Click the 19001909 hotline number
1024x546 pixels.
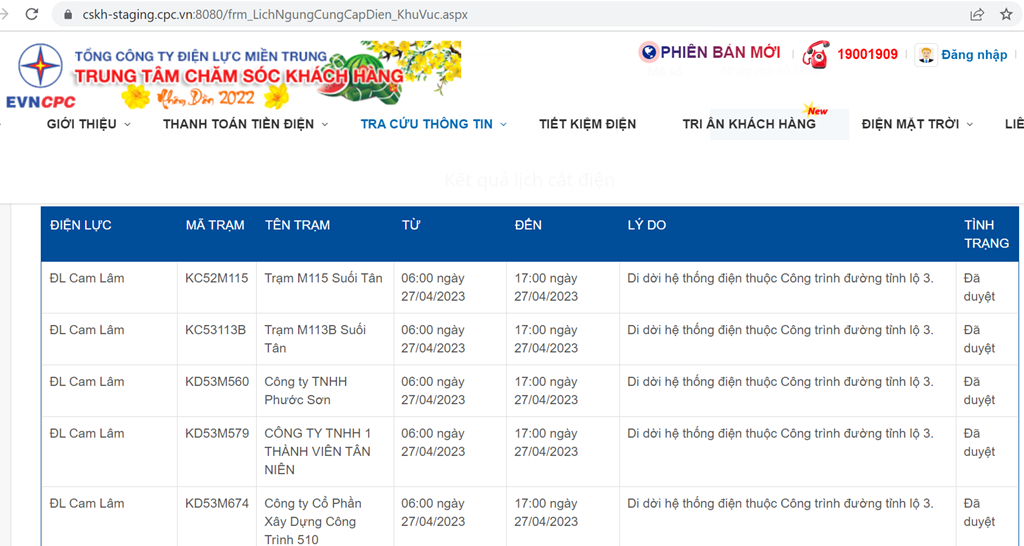(x=867, y=55)
